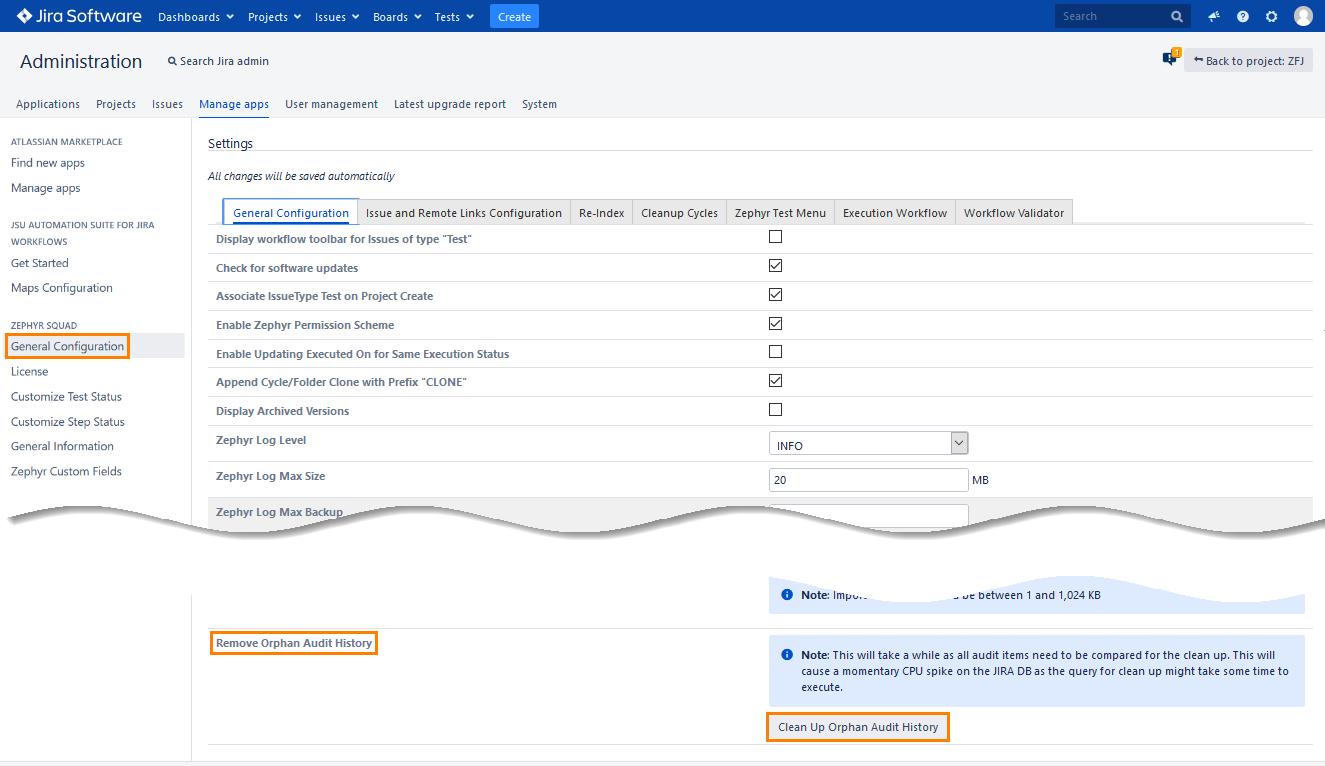The width and height of the screenshot is (1325, 766).
Task: Click the Administration heading
Action: tap(81, 61)
